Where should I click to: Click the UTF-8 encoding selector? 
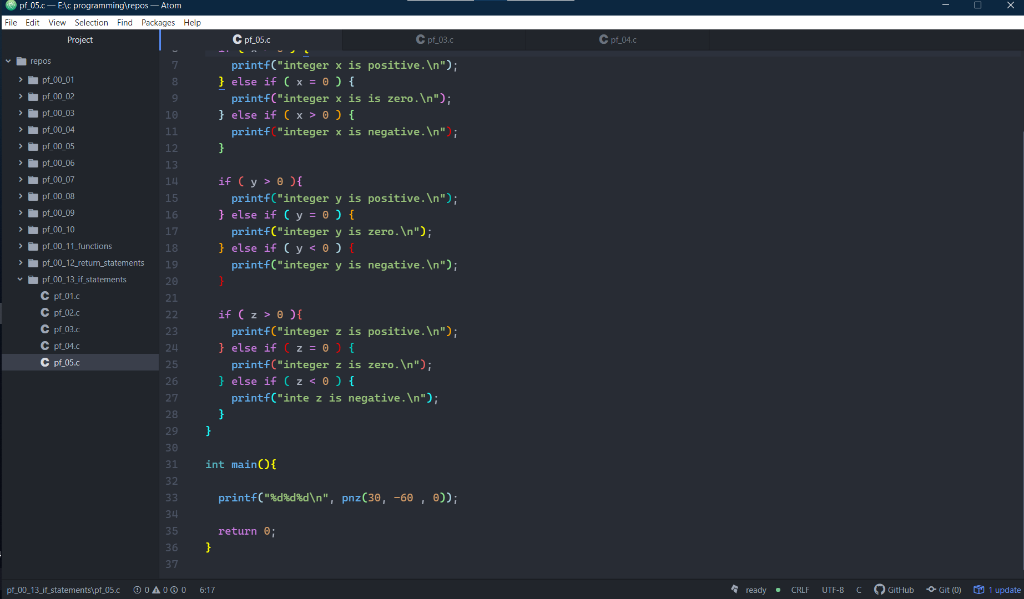click(x=832, y=590)
